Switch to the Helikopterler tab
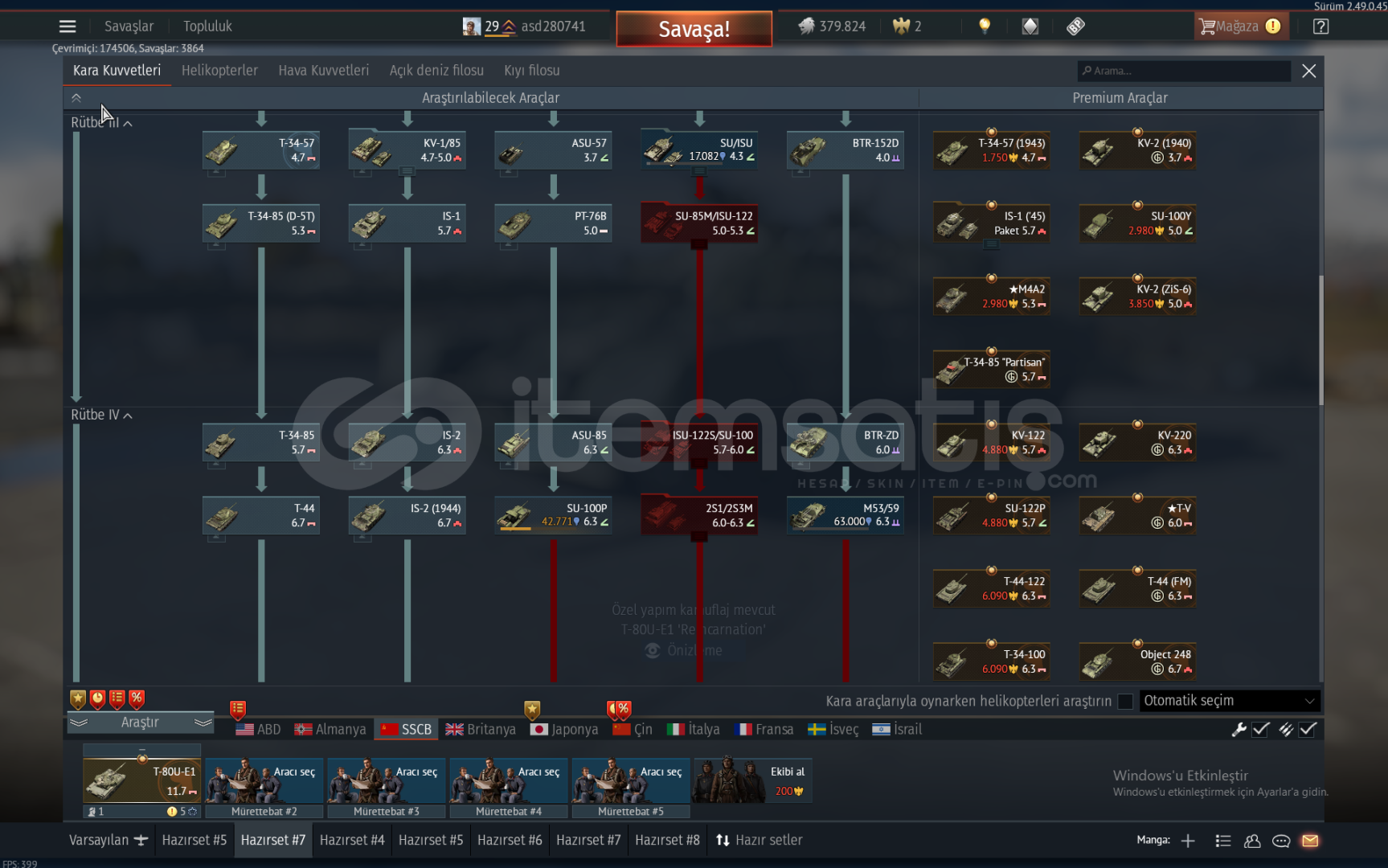This screenshot has width=1388, height=868. pyautogui.click(x=219, y=71)
